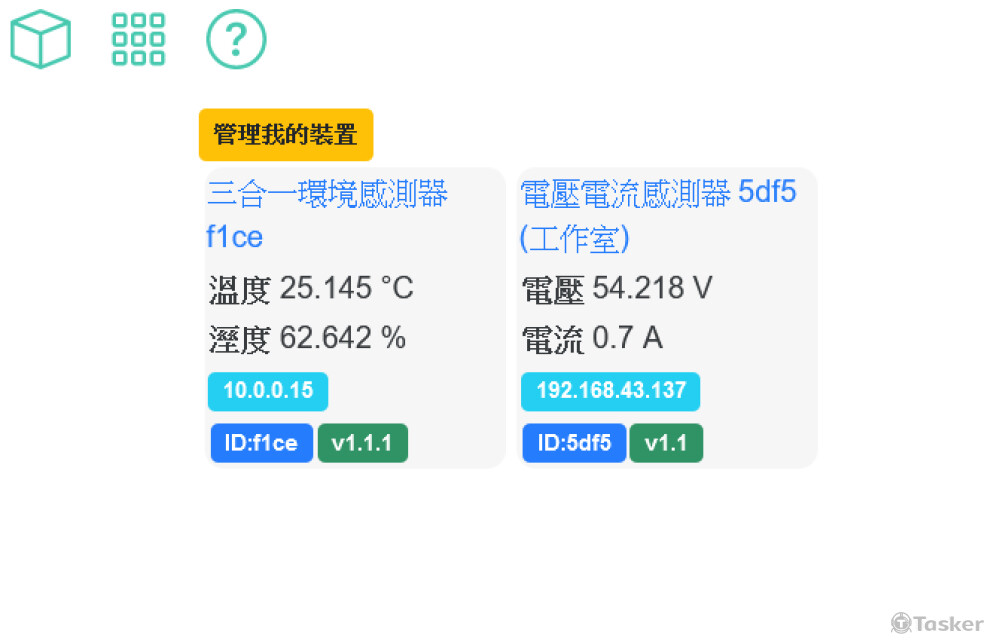1000x644 pixels.
Task: Click the v1.1.1 version badge
Action: tap(362, 443)
